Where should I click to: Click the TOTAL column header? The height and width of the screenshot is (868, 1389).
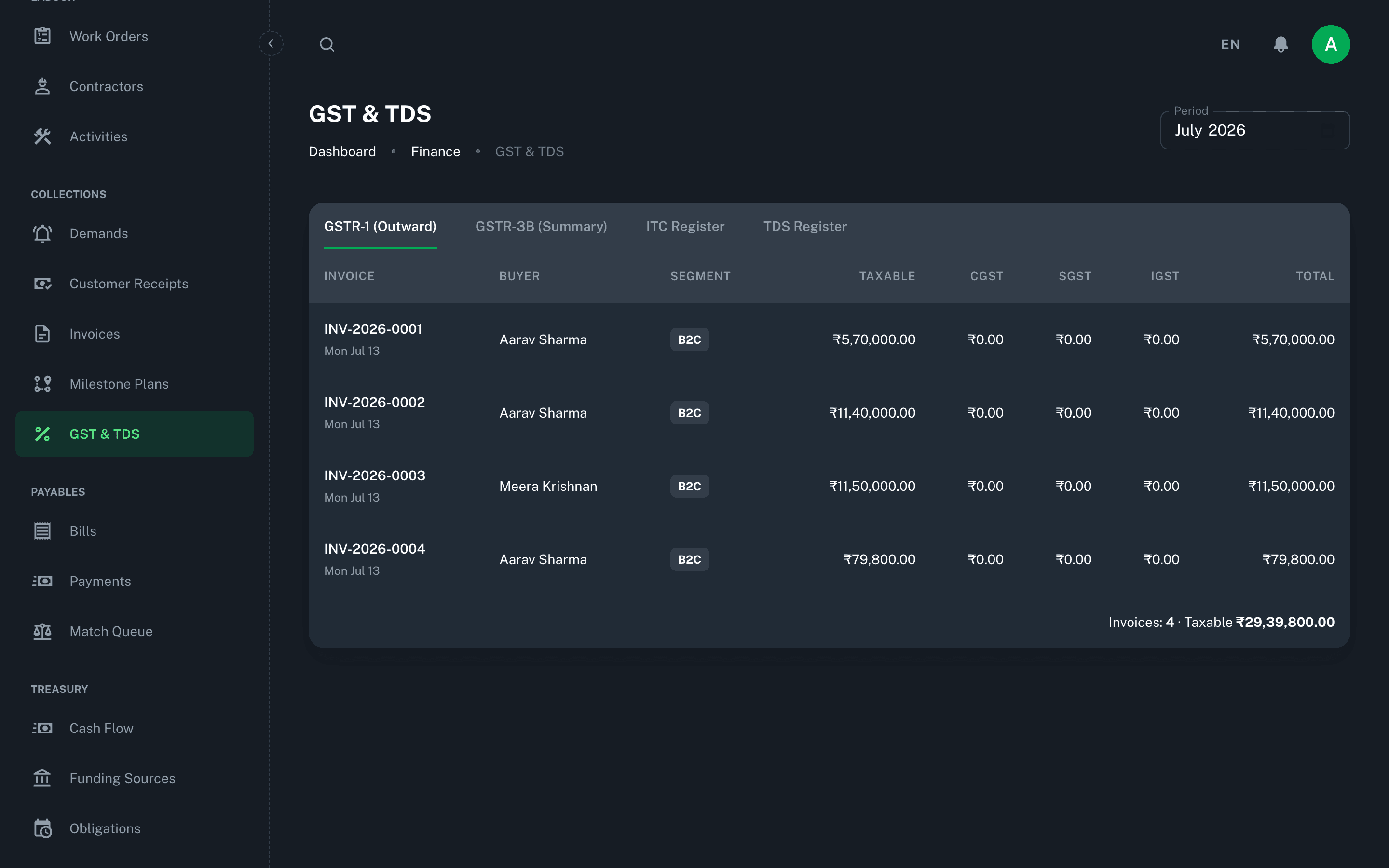[1314, 276]
